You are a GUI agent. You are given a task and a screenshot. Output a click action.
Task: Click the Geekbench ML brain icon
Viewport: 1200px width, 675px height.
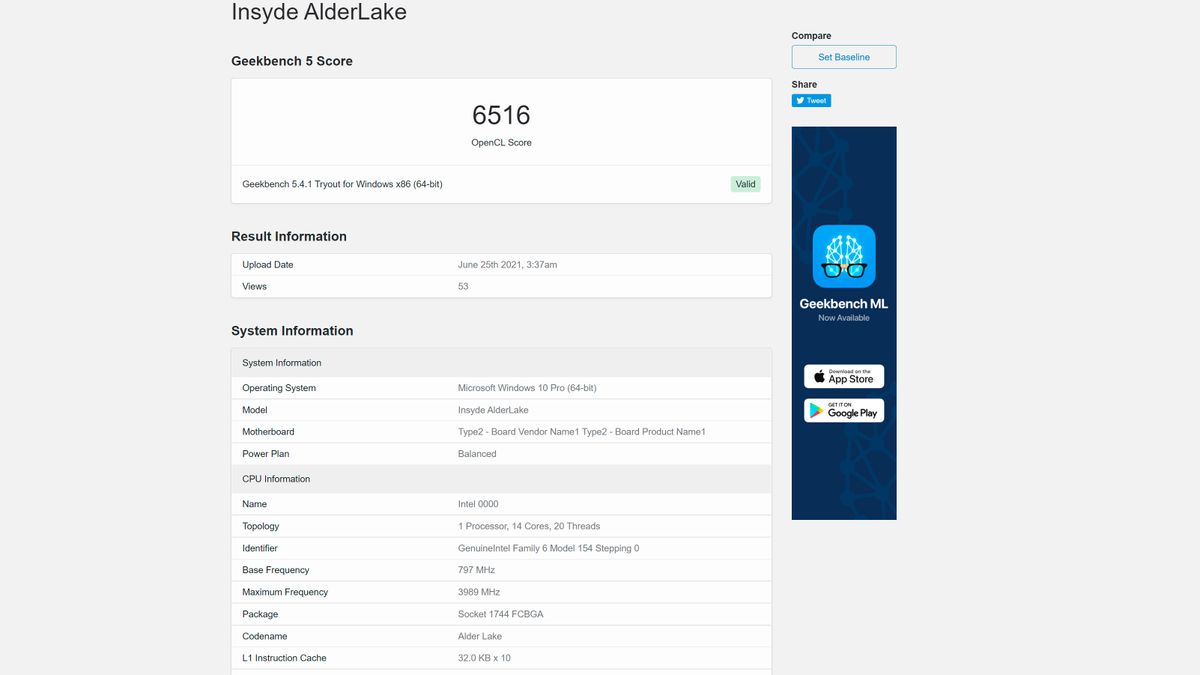click(x=844, y=256)
